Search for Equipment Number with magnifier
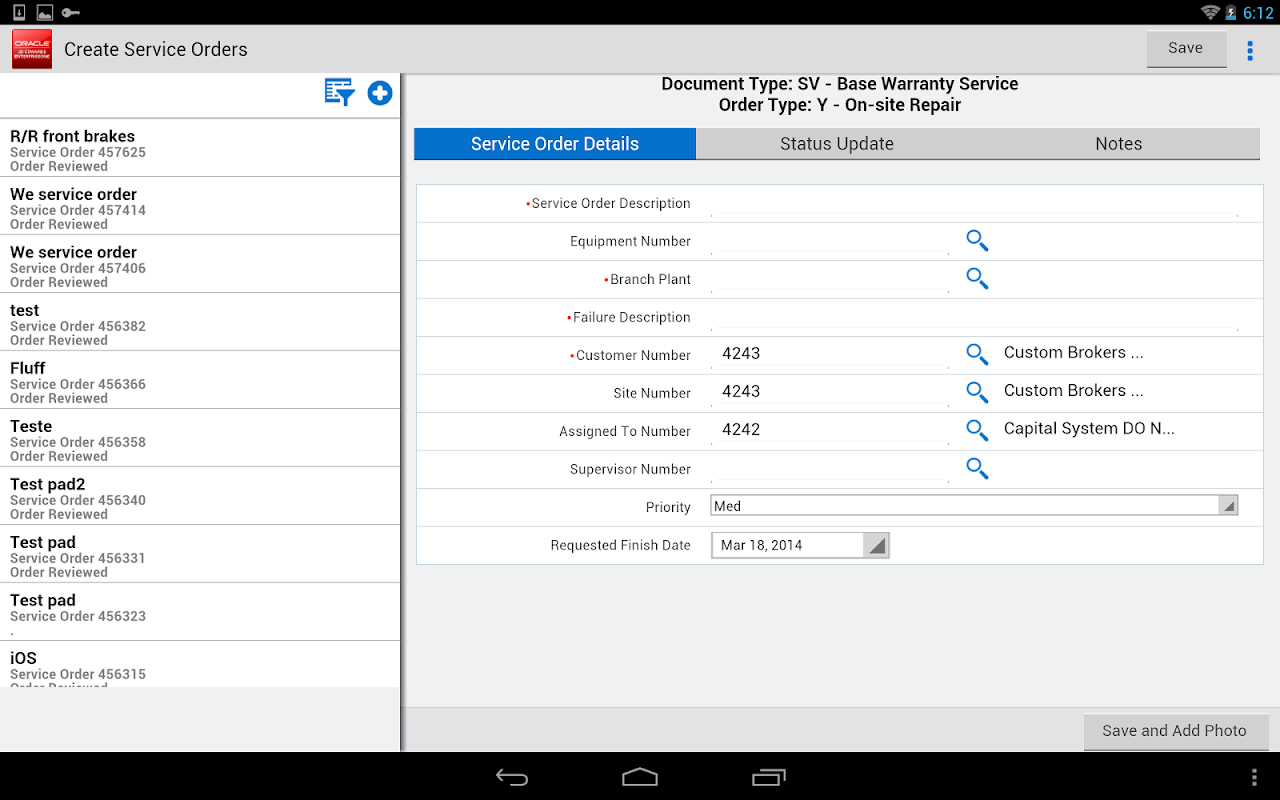This screenshot has width=1280, height=800. (977, 241)
